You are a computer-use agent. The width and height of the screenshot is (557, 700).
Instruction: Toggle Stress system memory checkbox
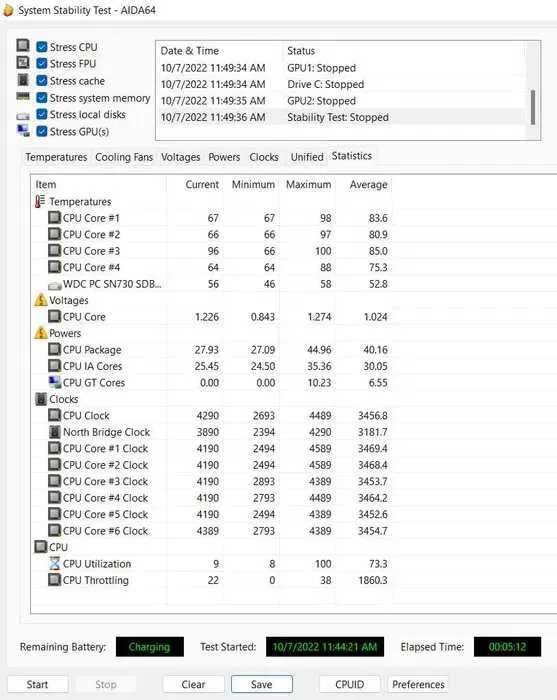[42, 98]
